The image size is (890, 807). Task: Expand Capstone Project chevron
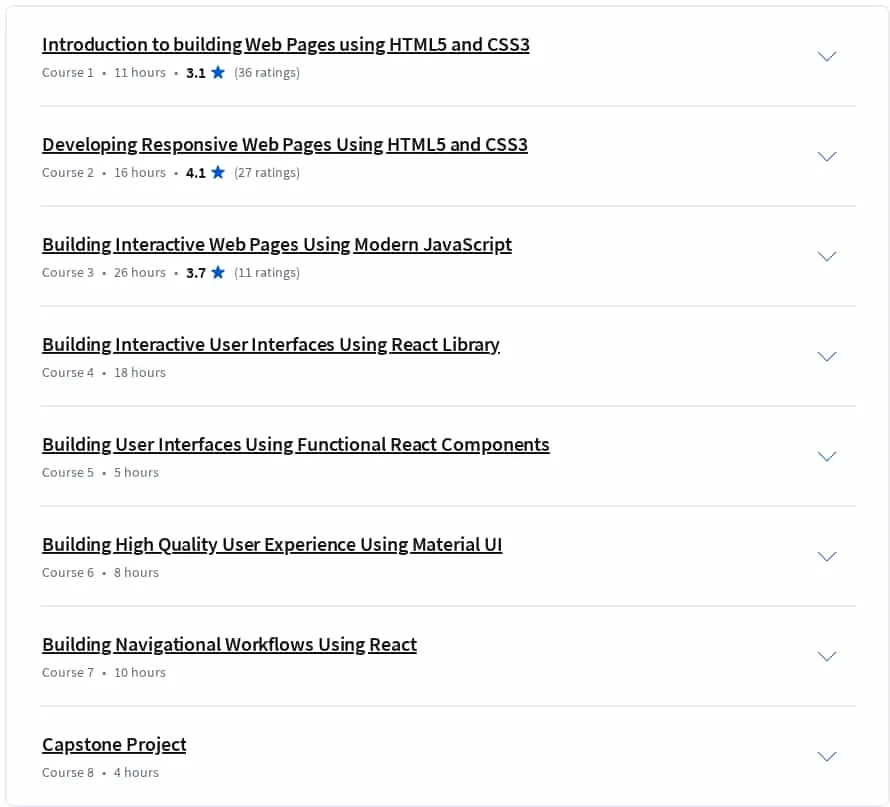pyautogui.click(x=826, y=755)
